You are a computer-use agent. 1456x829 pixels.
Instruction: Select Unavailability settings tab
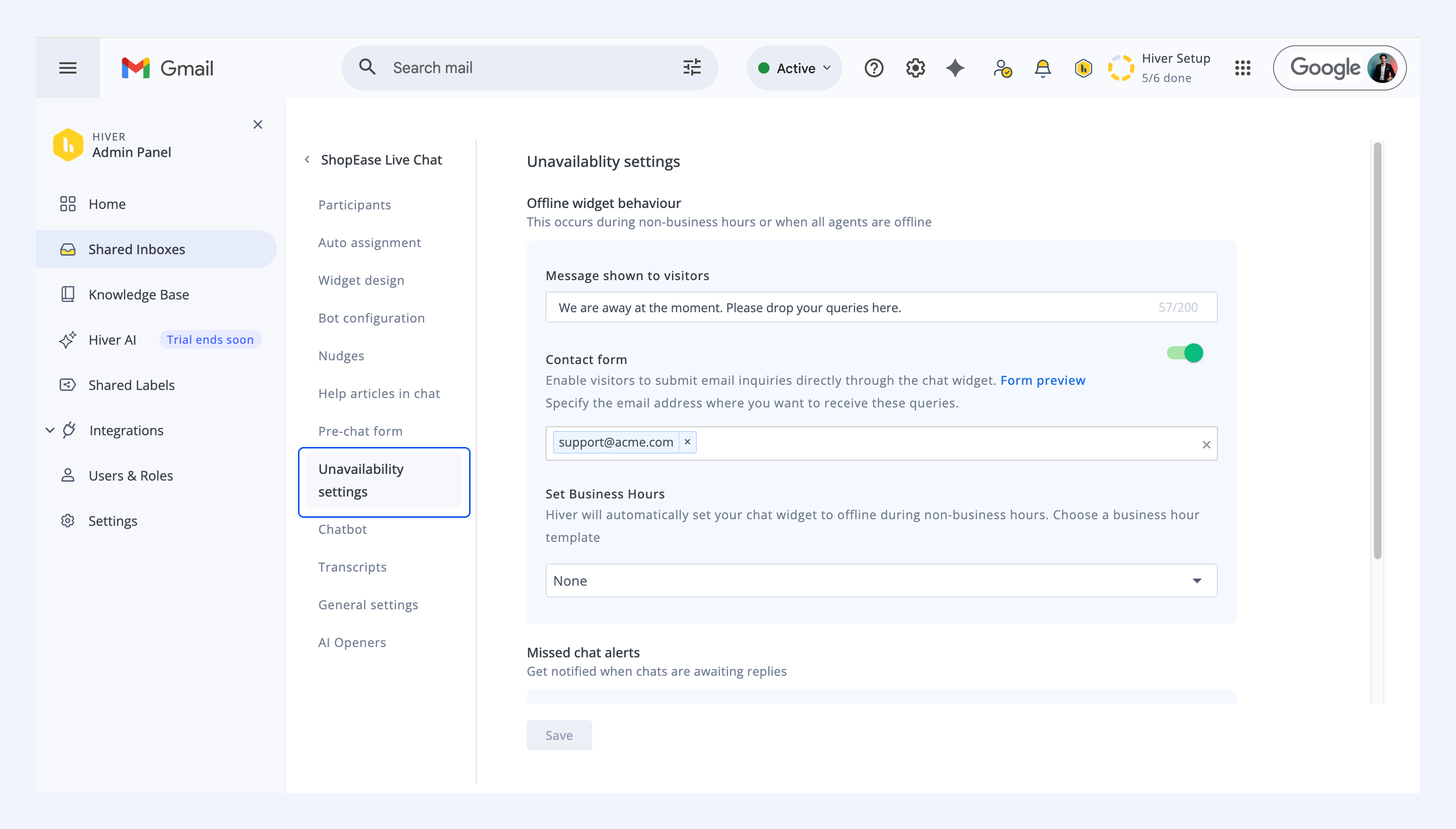tap(384, 480)
